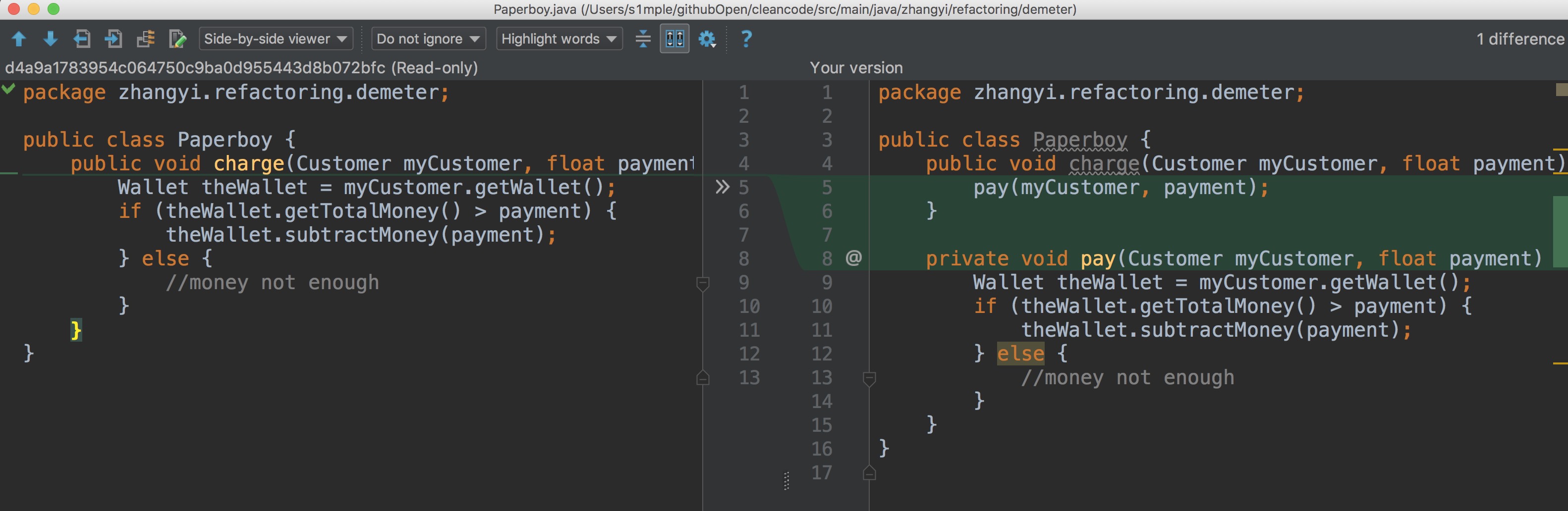Click the compare previous file icon
This screenshot has width=1568, height=511.
[82, 39]
